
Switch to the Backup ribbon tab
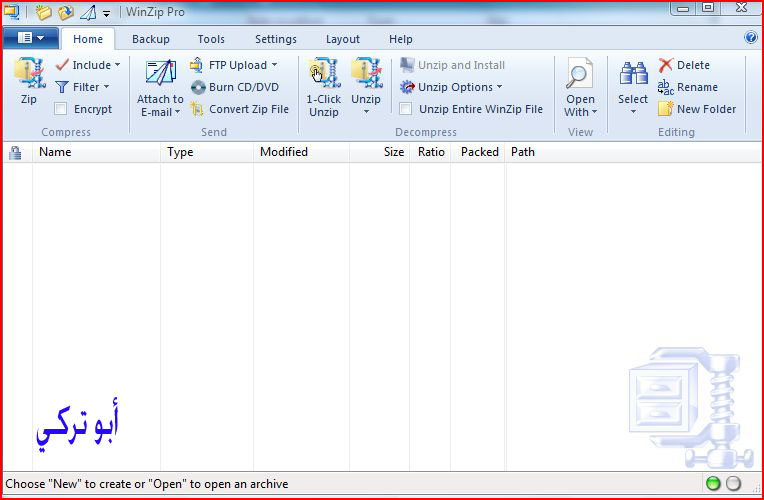pos(151,39)
